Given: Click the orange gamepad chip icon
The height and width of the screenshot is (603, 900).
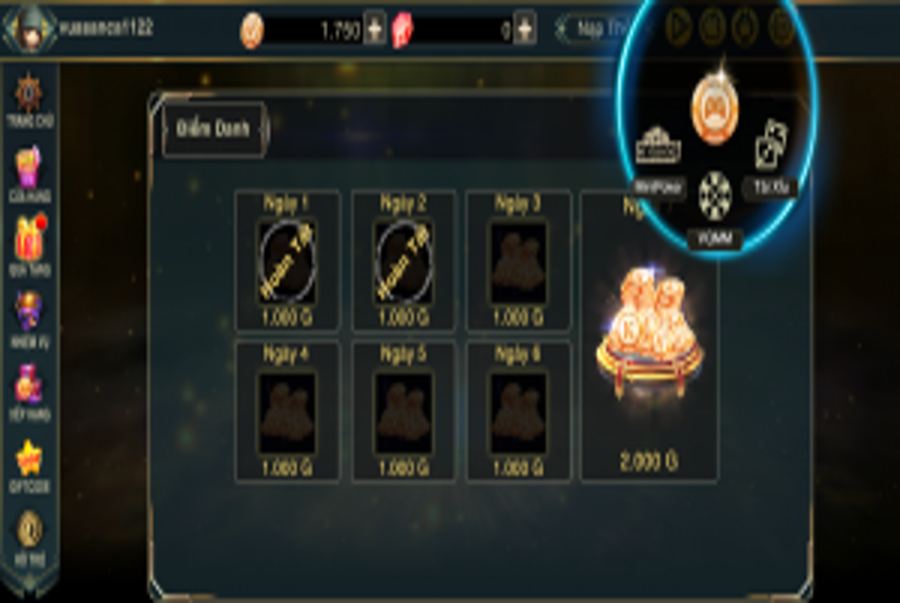Looking at the screenshot, I should point(715,109).
